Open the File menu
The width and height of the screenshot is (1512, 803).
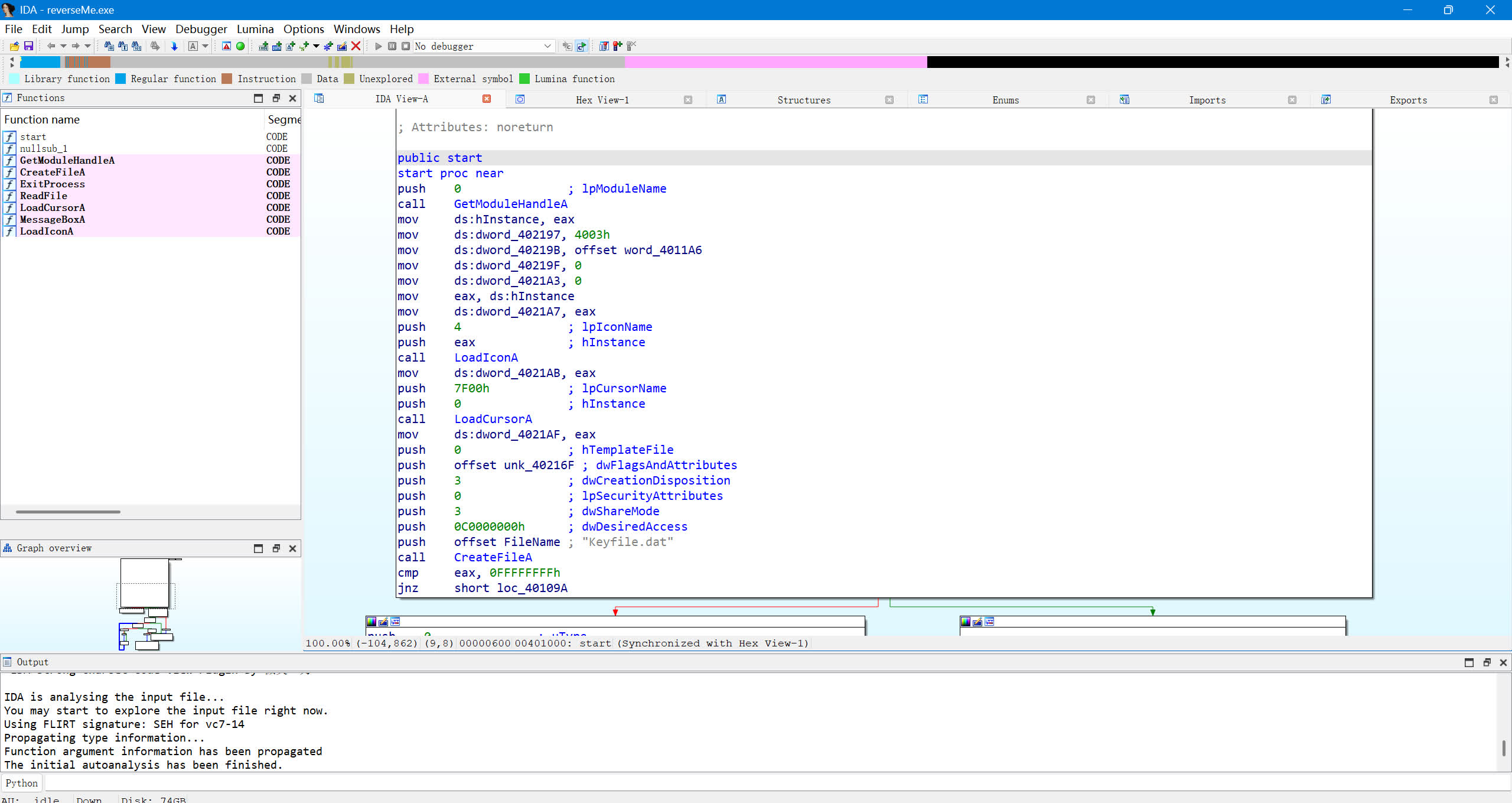pos(13,29)
